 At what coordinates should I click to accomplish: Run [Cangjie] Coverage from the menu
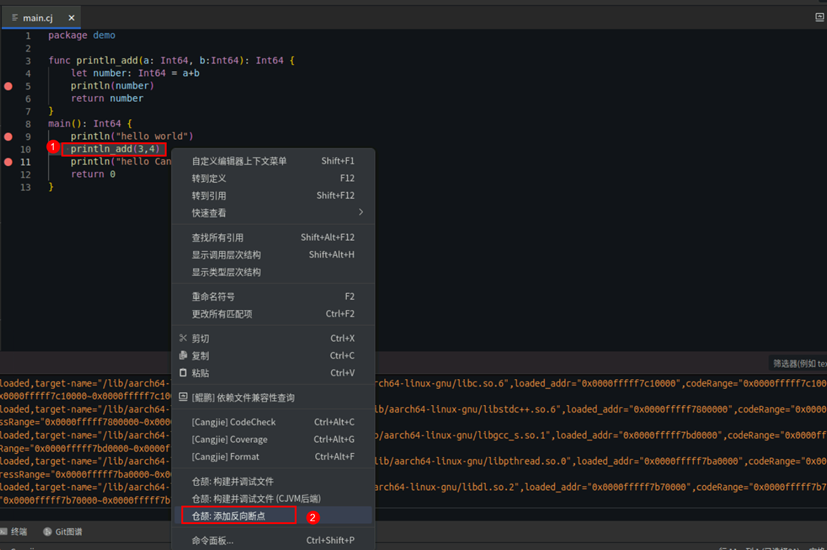pyautogui.click(x=273, y=439)
